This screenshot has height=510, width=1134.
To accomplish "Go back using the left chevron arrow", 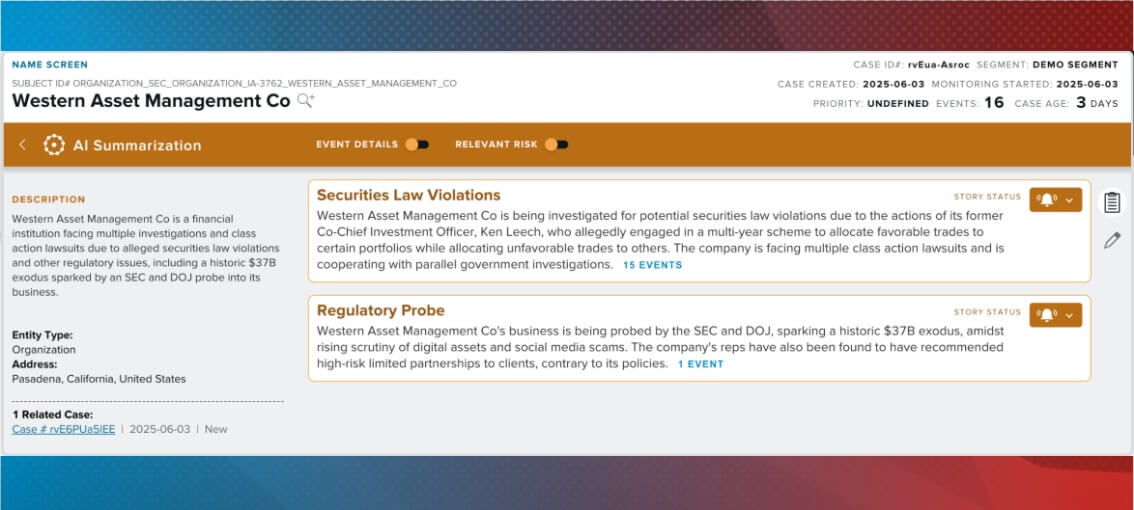I will (x=22, y=145).
